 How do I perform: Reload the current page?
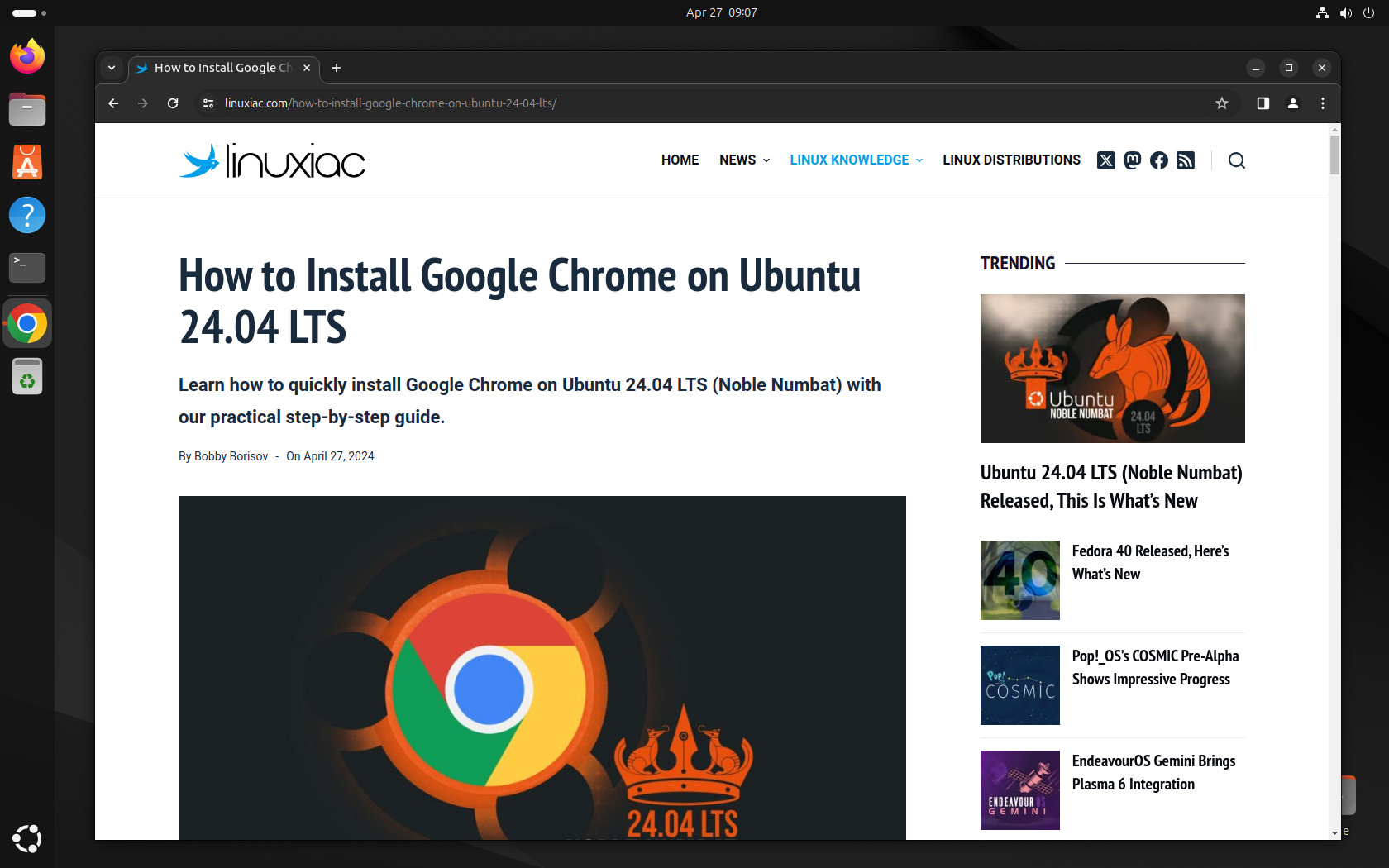pos(173,103)
